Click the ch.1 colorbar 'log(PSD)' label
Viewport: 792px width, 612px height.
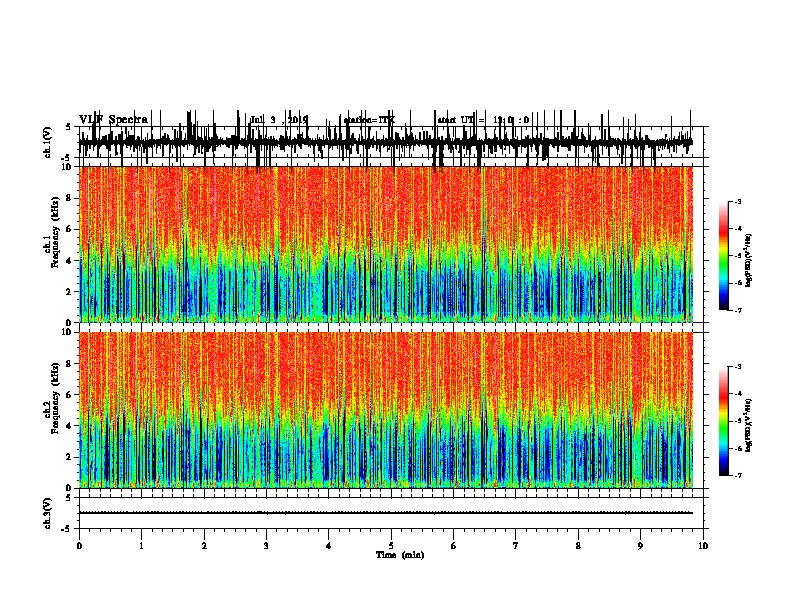coord(748,260)
